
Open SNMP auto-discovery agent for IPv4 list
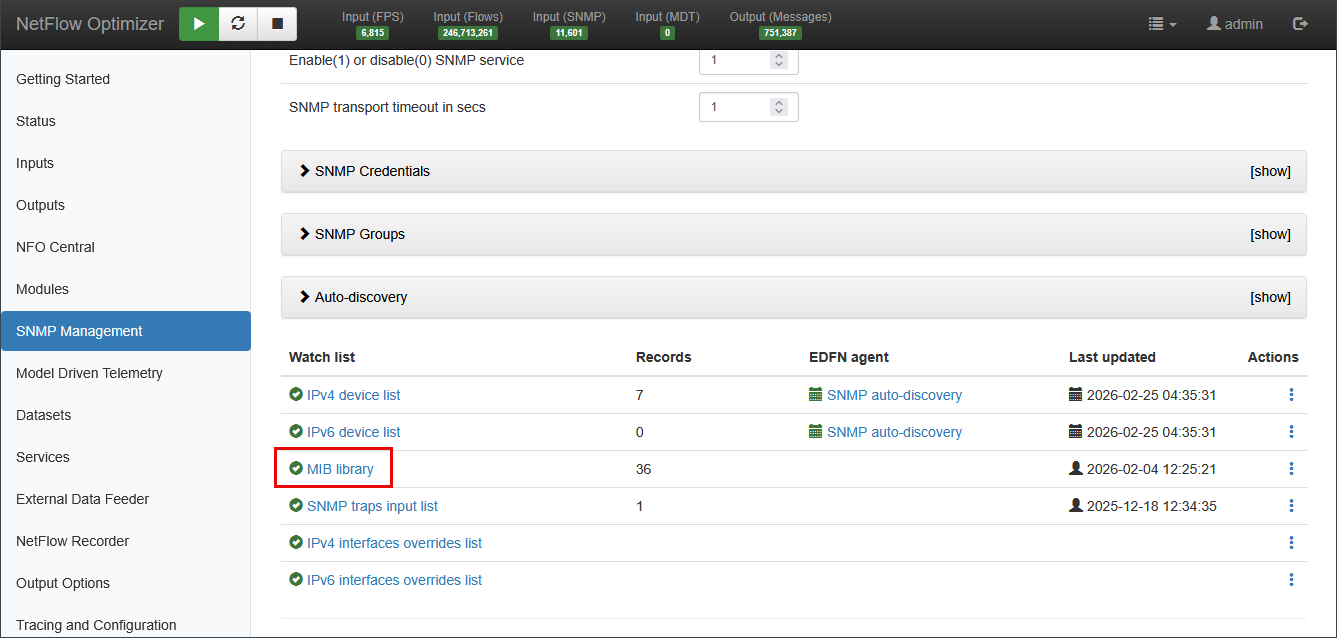click(x=893, y=395)
